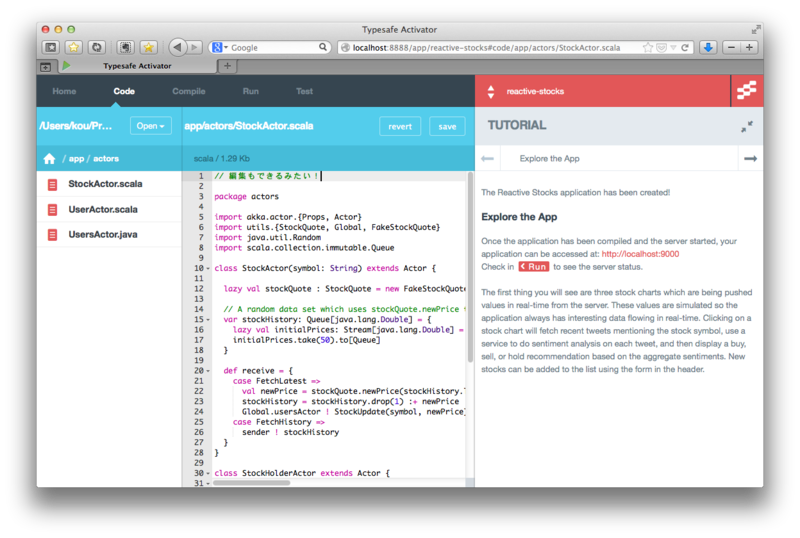Click the actors breadcrumb link
The image size is (800, 538).
pyautogui.click(x=106, y=159)
